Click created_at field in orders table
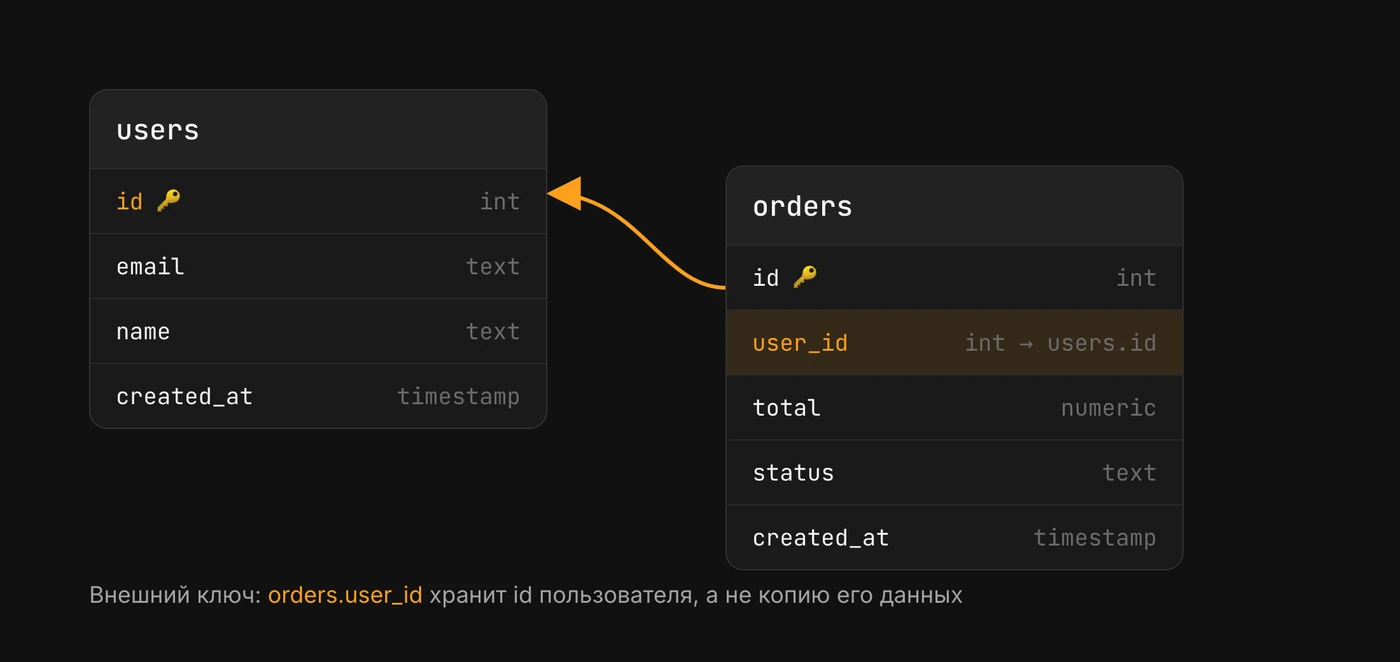This screenshot has height=662, width=1400. [821, 538]
